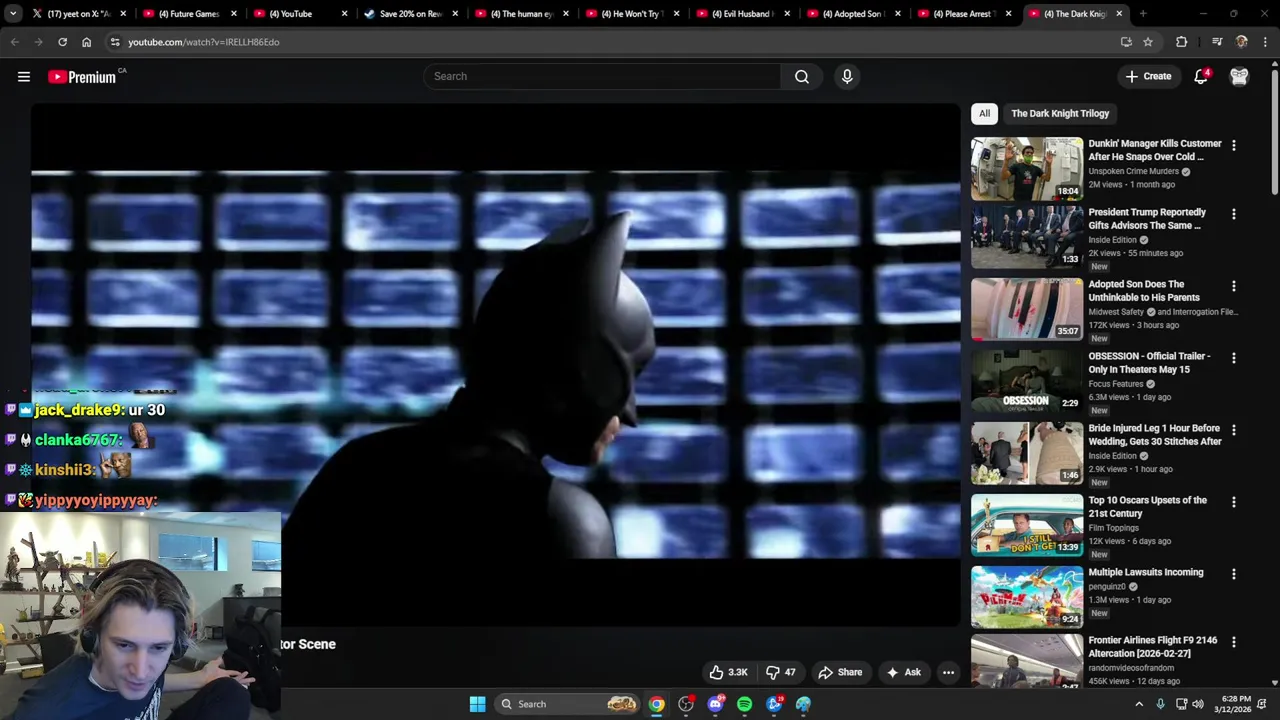
Task: Open Spotify from the taskbar
Action: 744,704
